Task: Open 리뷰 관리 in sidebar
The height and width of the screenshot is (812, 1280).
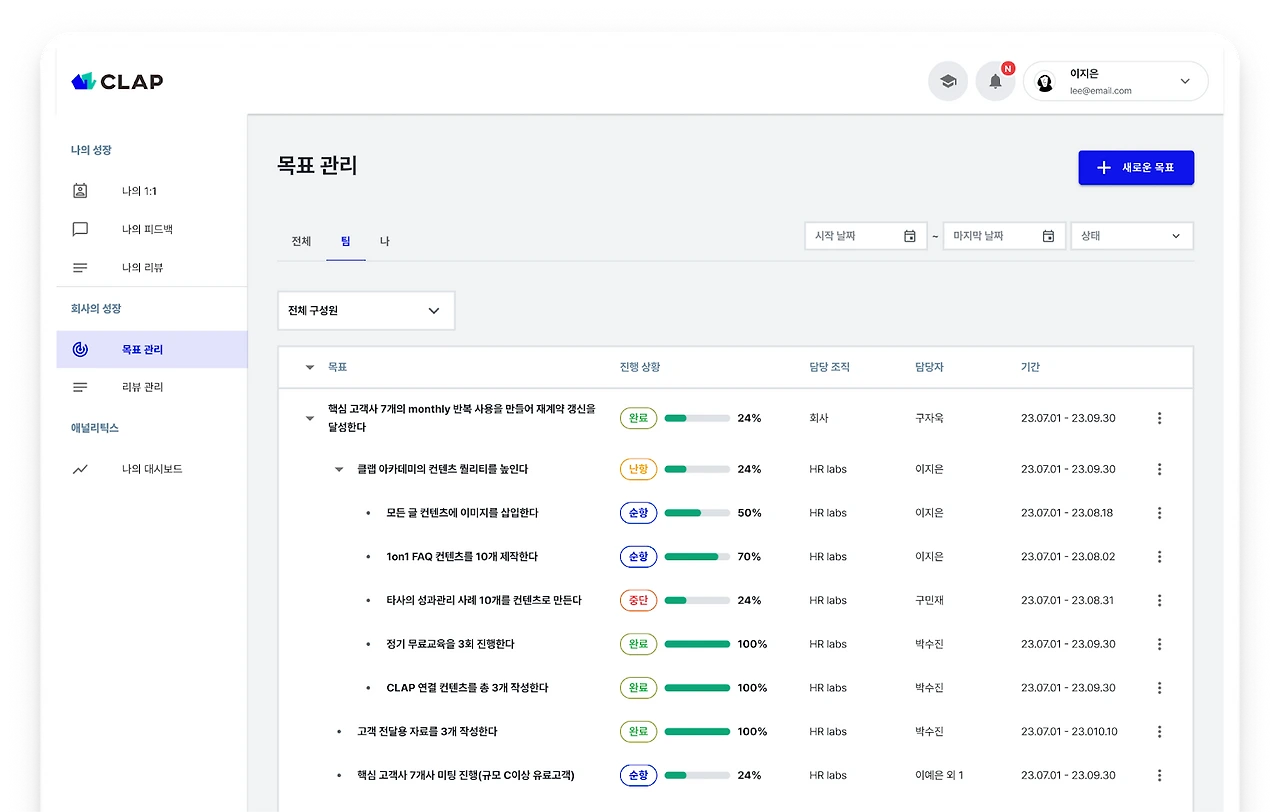Action: tap(152, 387)
